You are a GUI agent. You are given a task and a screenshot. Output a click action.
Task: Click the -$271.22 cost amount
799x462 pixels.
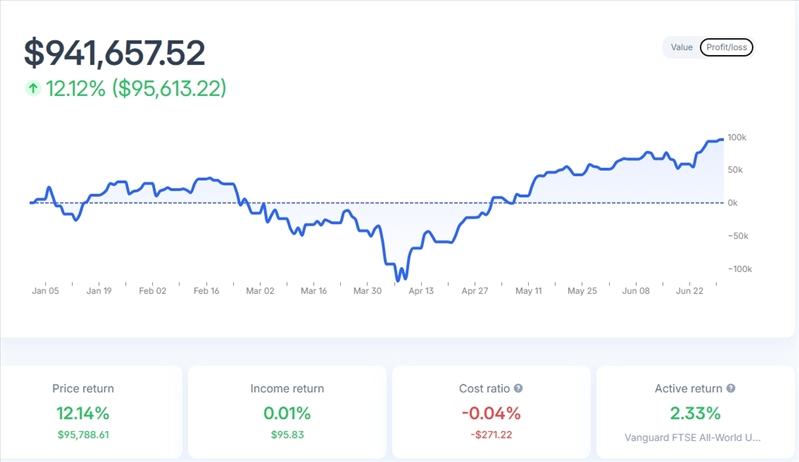[491, 436]
